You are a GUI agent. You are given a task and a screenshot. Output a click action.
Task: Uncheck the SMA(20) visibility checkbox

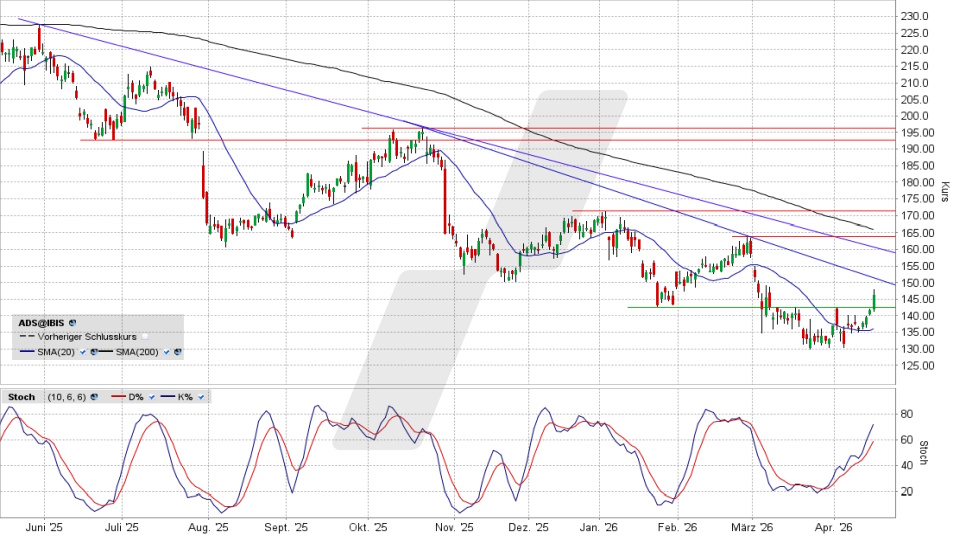coord(83,352)
